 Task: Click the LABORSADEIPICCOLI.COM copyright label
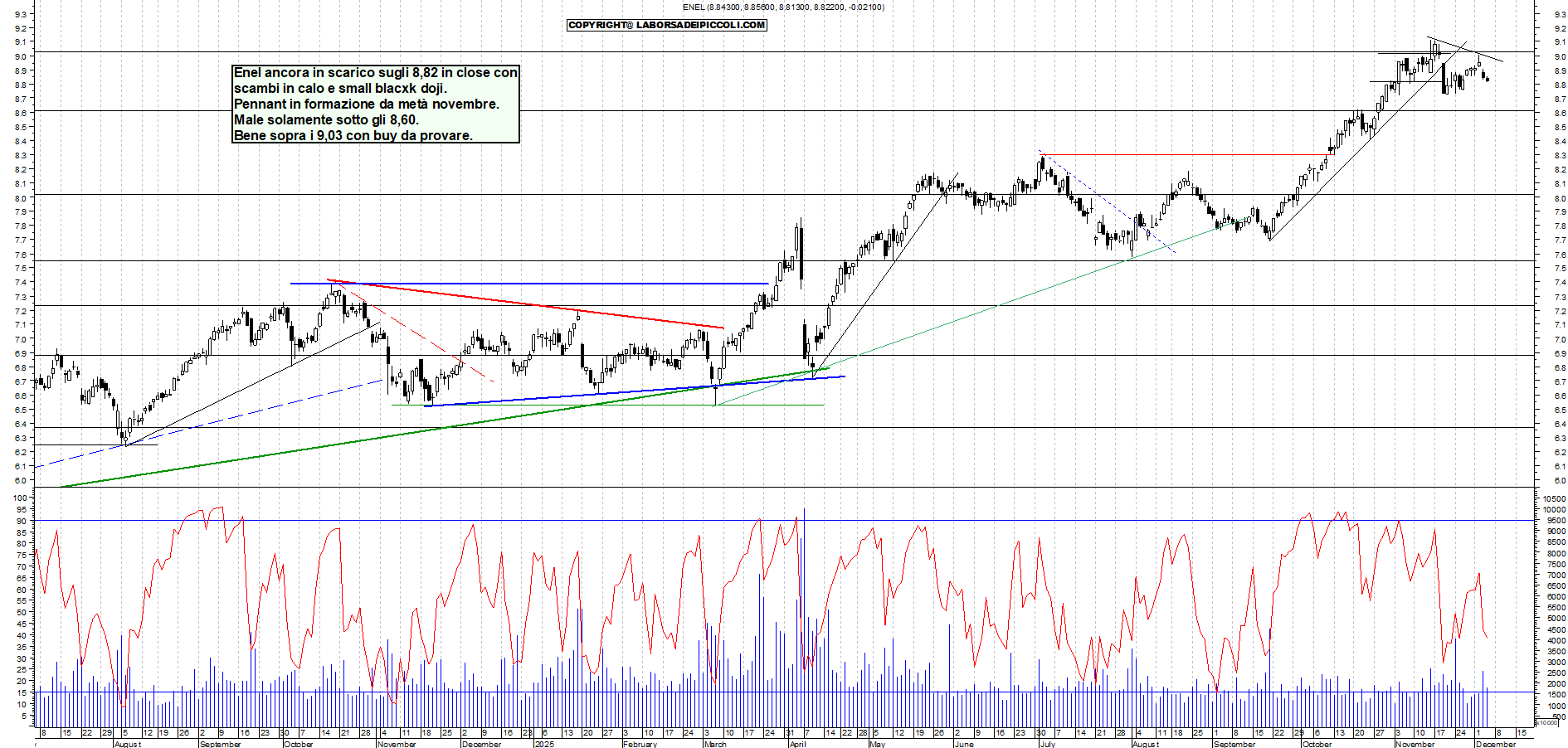click(666, 25)
